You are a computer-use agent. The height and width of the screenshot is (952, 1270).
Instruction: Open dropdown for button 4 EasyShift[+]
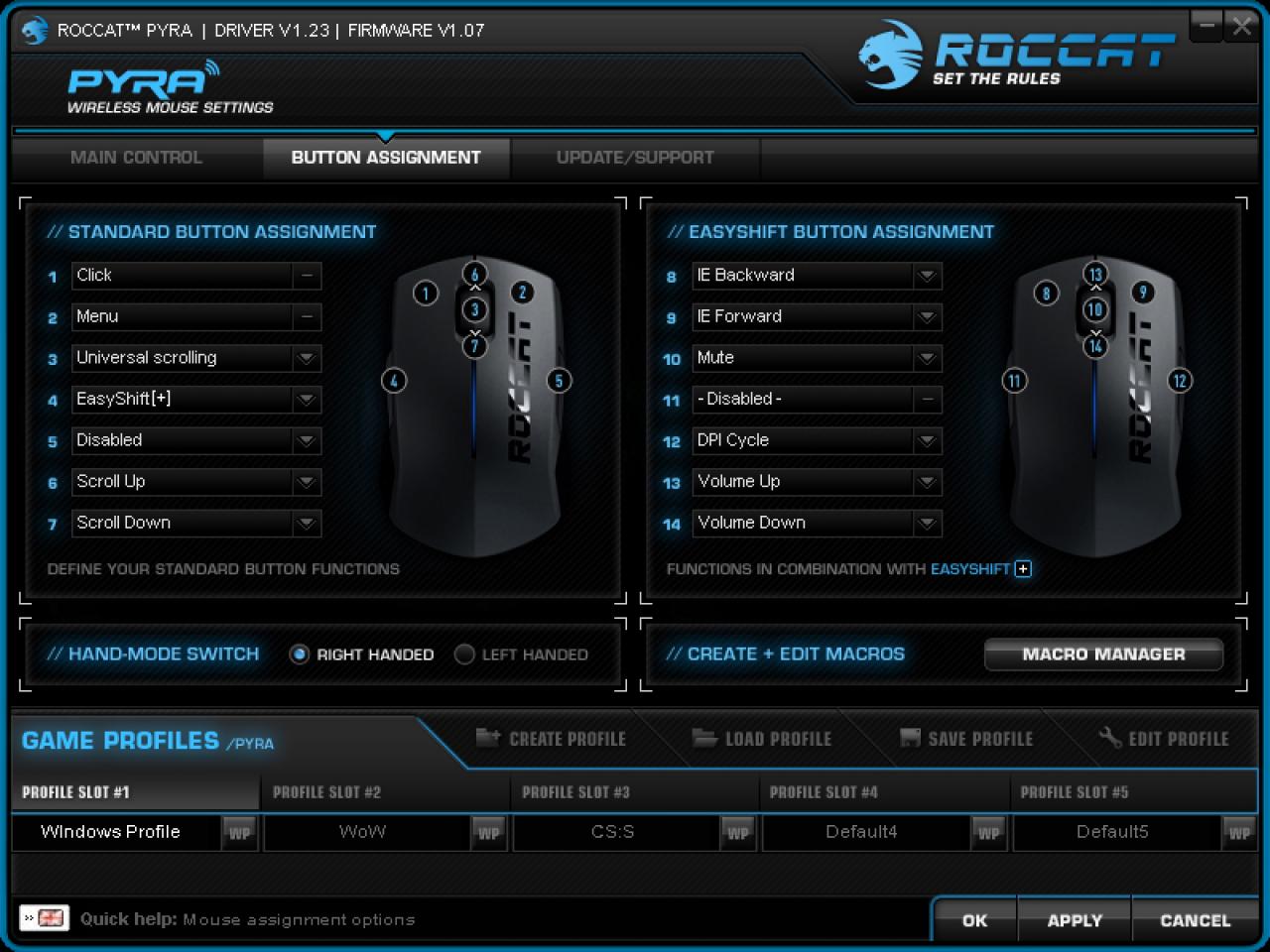coord(307,400)
